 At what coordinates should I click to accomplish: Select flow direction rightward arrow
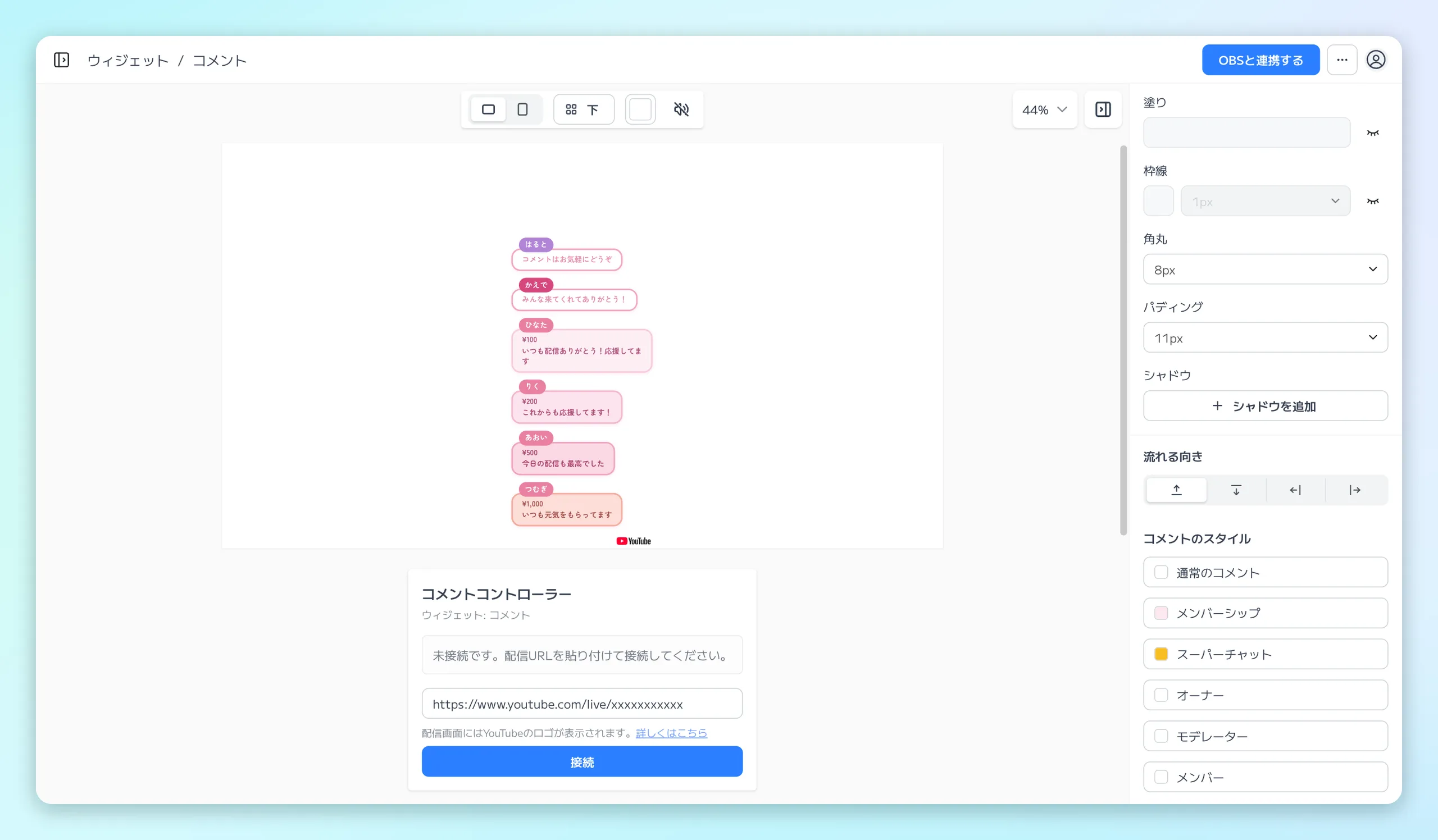[x=1355, y=490]
